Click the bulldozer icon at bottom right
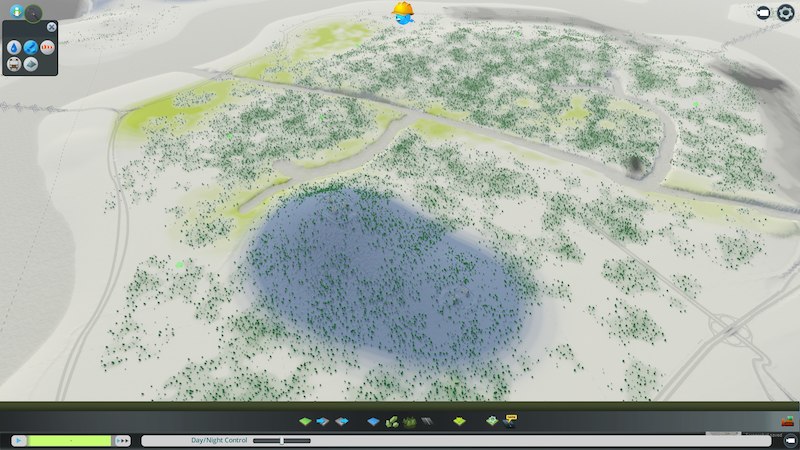The image size is (800, 450). tap(787, 423)
